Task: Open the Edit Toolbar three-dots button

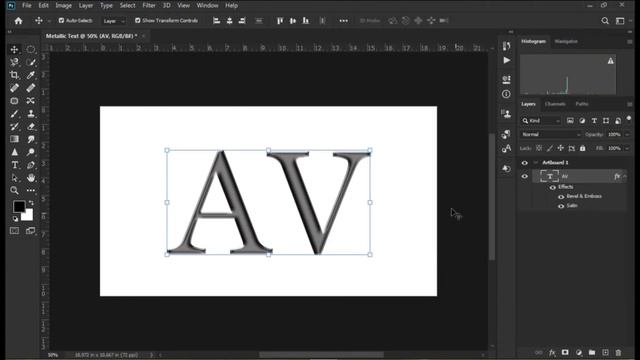Action: click(31, 191)
